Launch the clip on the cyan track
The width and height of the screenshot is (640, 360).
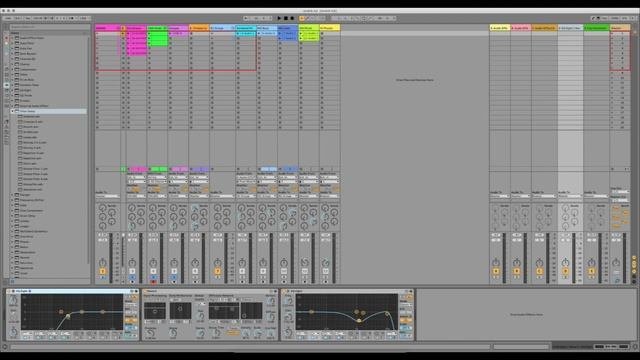[238, 34]
